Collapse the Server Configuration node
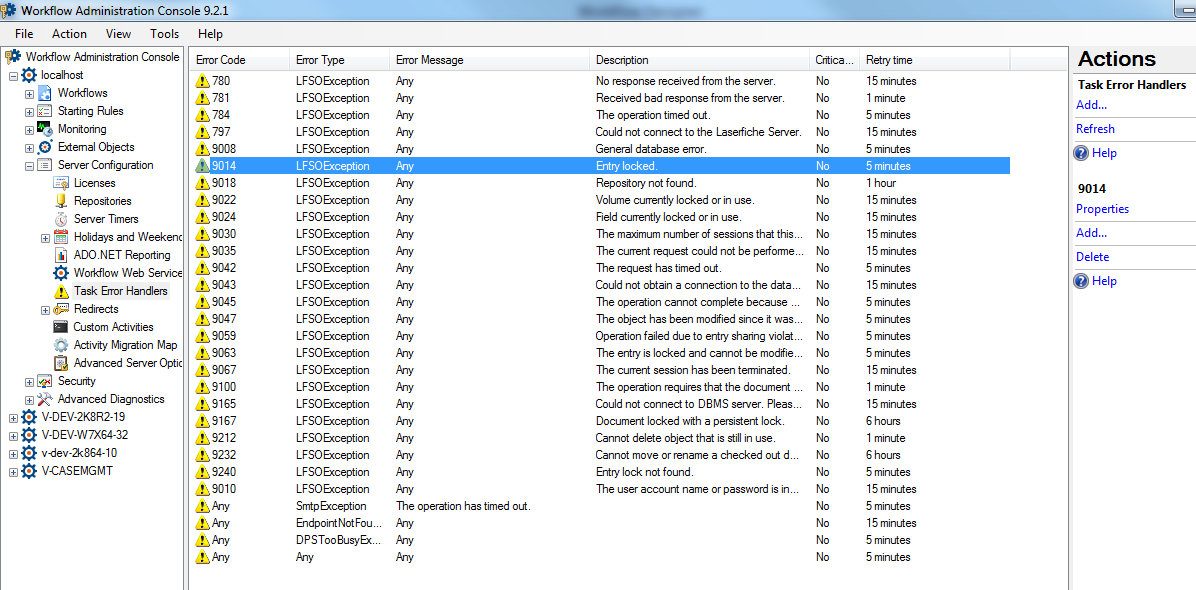The width and height of the screenshot is (1196, 590). click(x=29, y=165)
